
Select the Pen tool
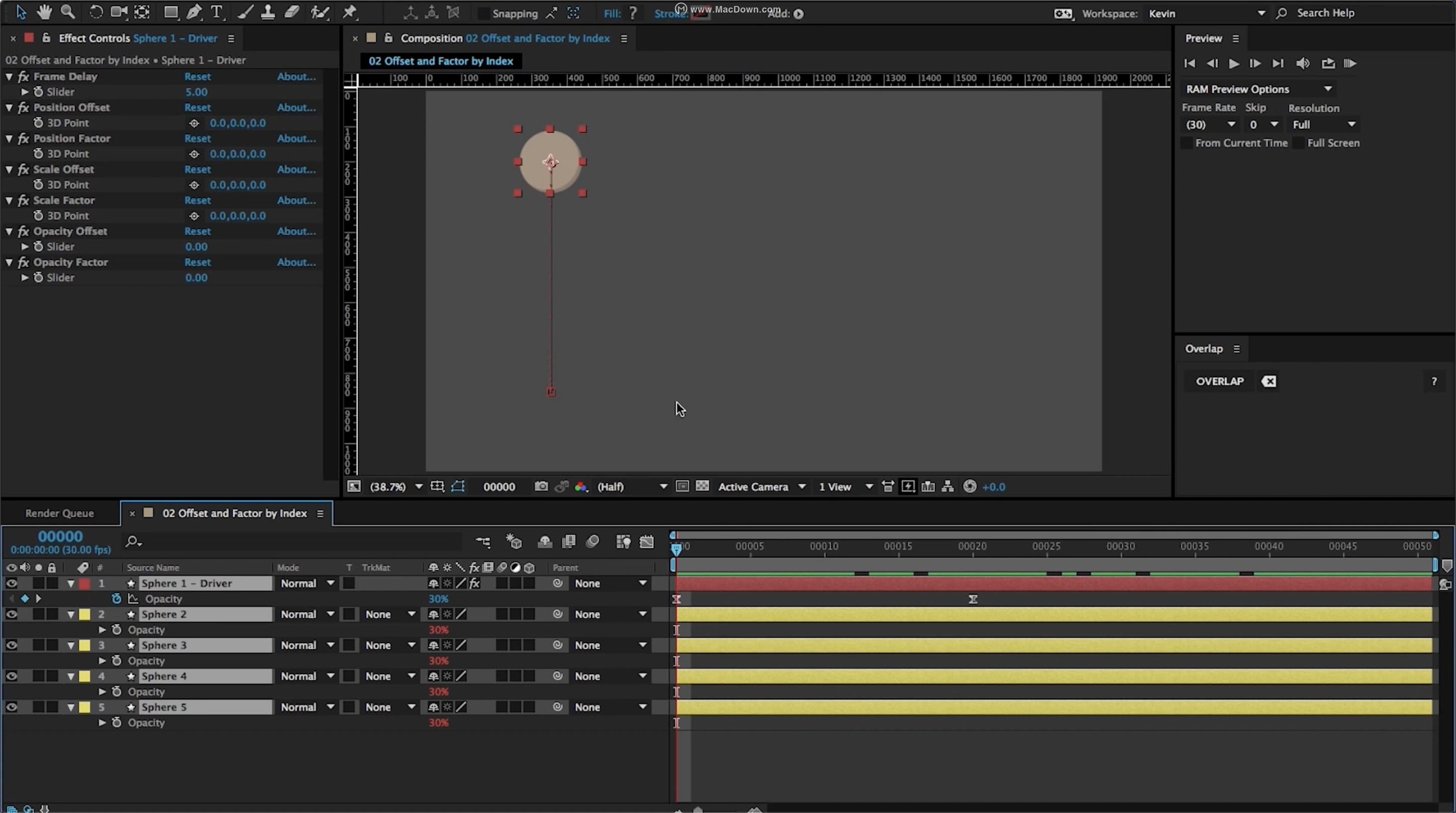(194, 13)
